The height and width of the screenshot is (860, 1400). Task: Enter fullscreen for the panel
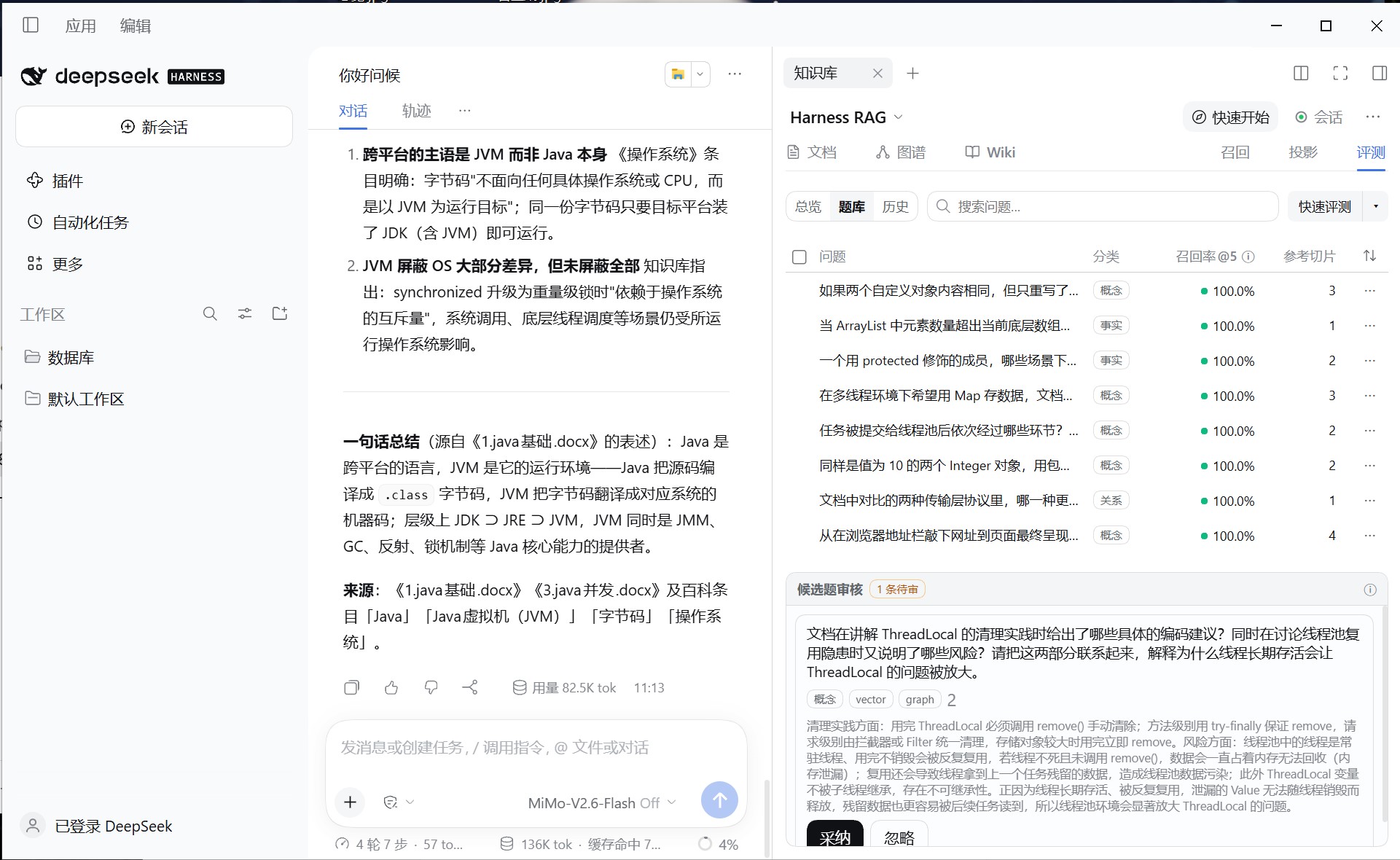(1340, 73)
